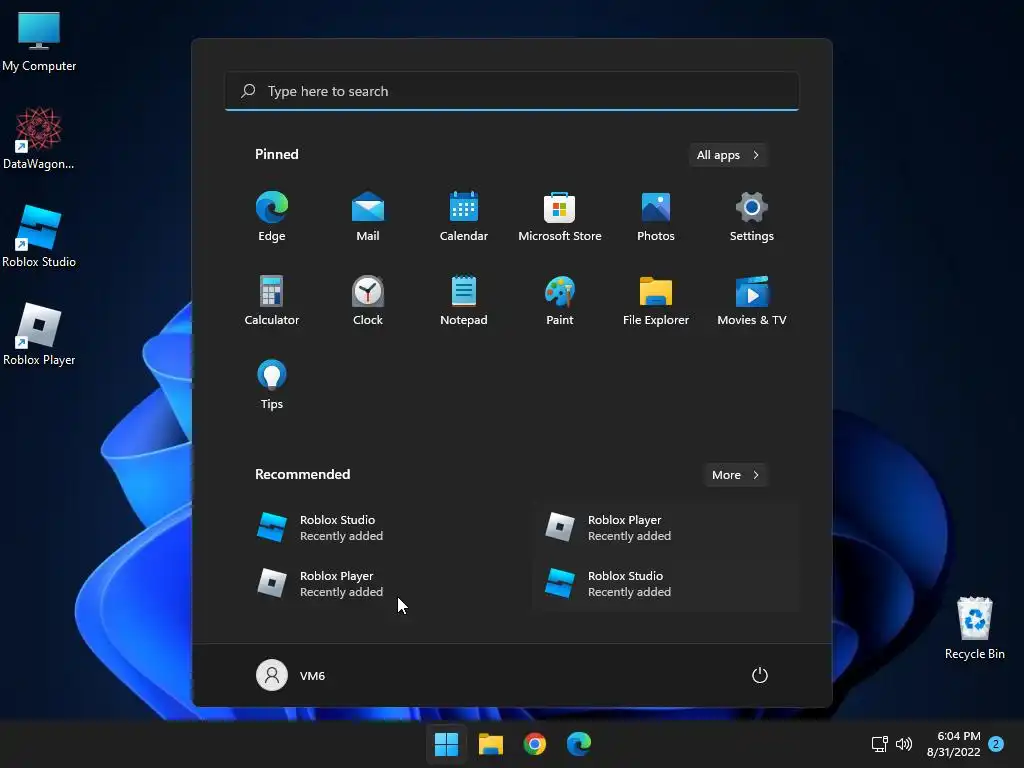The image size is (1024, 768).
Task: Click the volume icon in system tray
Action: pyautogui.click(x=904, y=744)
